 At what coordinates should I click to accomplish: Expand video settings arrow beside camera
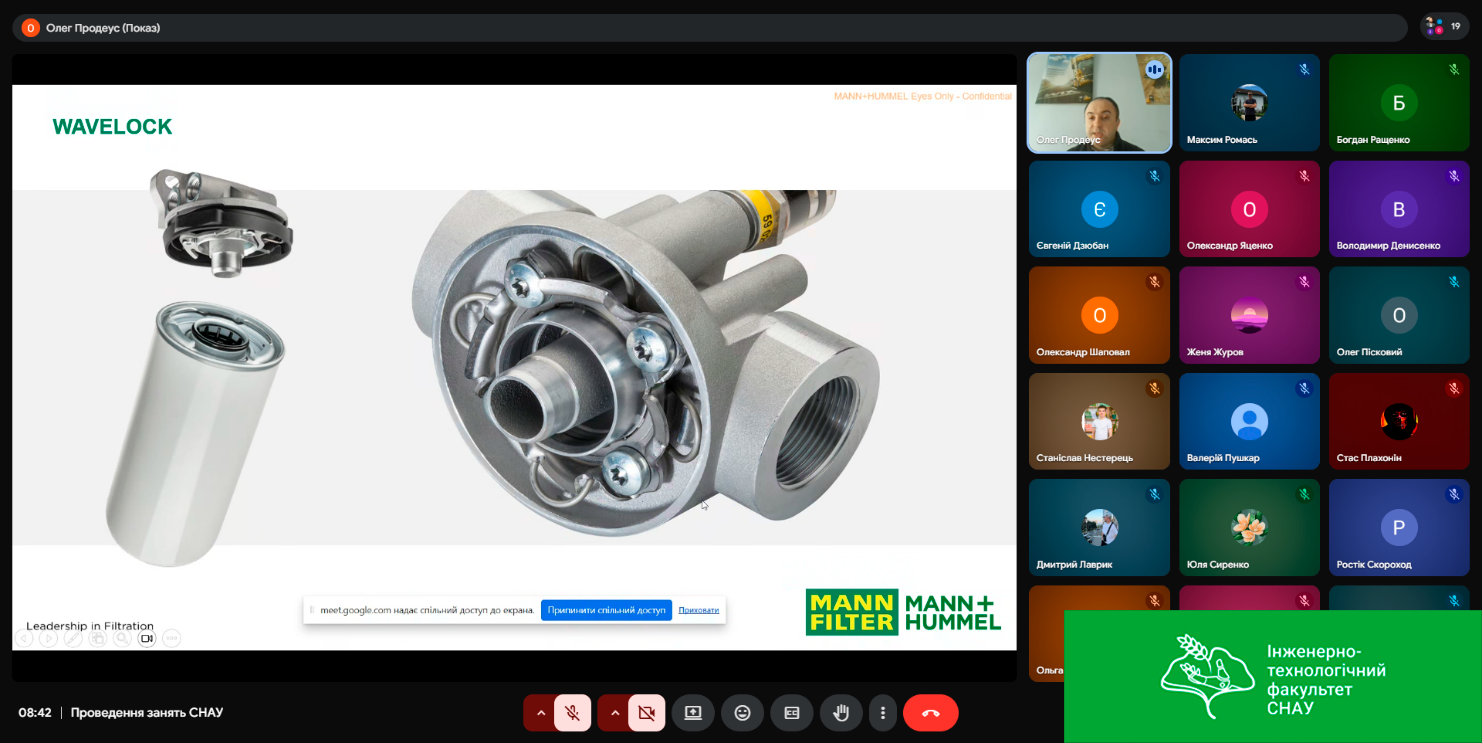pyautogui.click(x=615, y=713)
